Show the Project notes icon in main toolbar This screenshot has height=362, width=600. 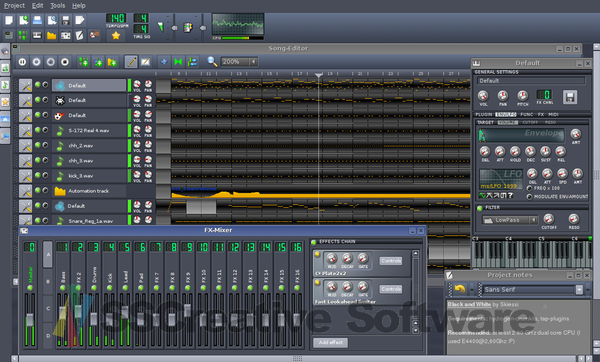[x=80, y=36]
